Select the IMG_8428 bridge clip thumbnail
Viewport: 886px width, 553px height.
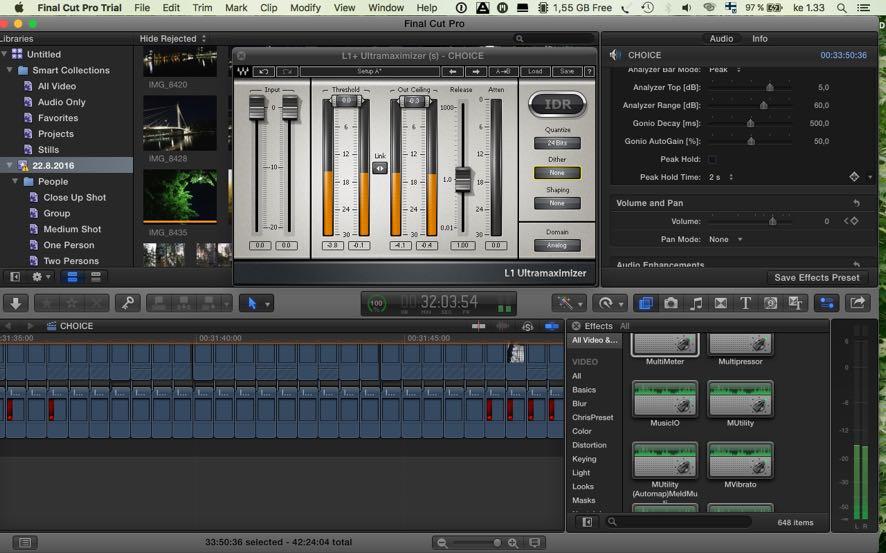click(x=180, y=123)
